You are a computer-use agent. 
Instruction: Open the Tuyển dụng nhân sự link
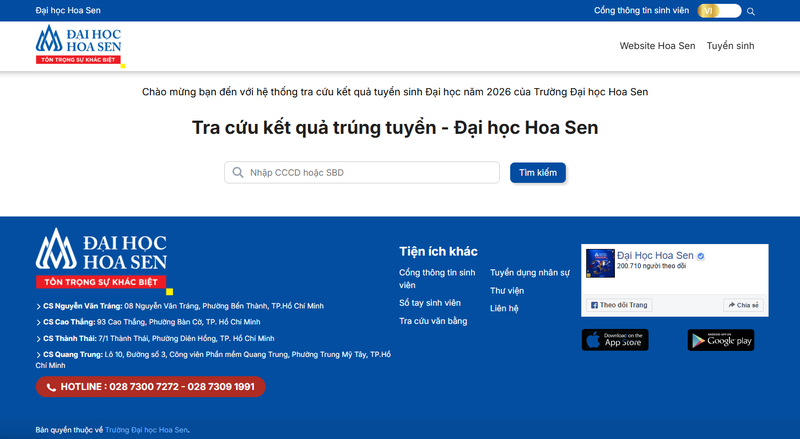click(530, 273)
